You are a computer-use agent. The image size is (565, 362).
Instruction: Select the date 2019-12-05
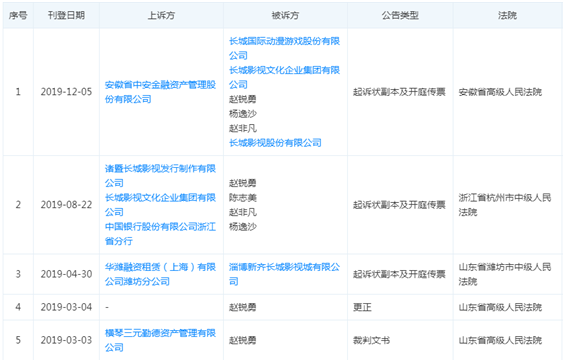pos(66,92)
